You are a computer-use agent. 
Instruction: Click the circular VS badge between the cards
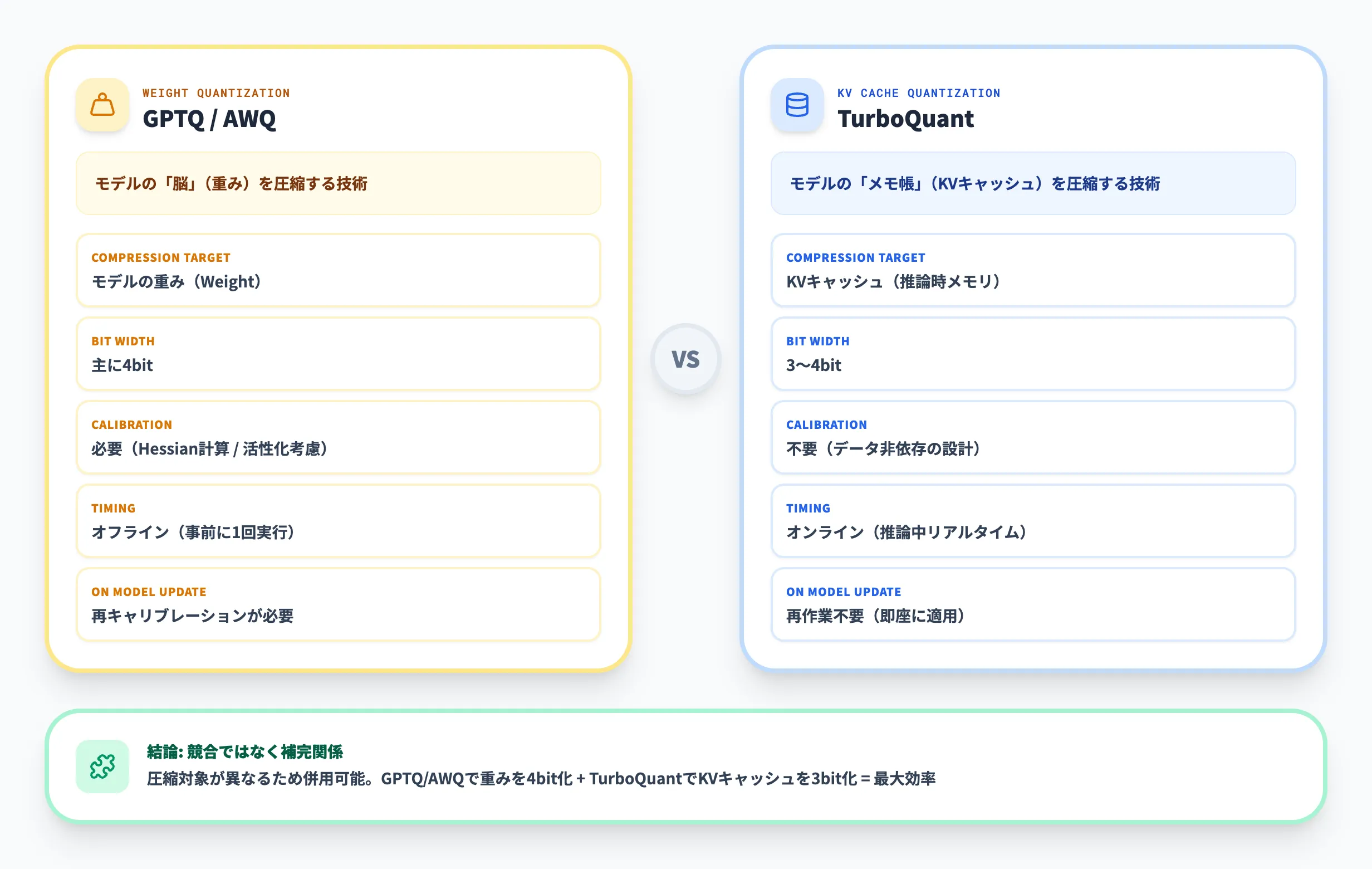click(x=687, y=359)
